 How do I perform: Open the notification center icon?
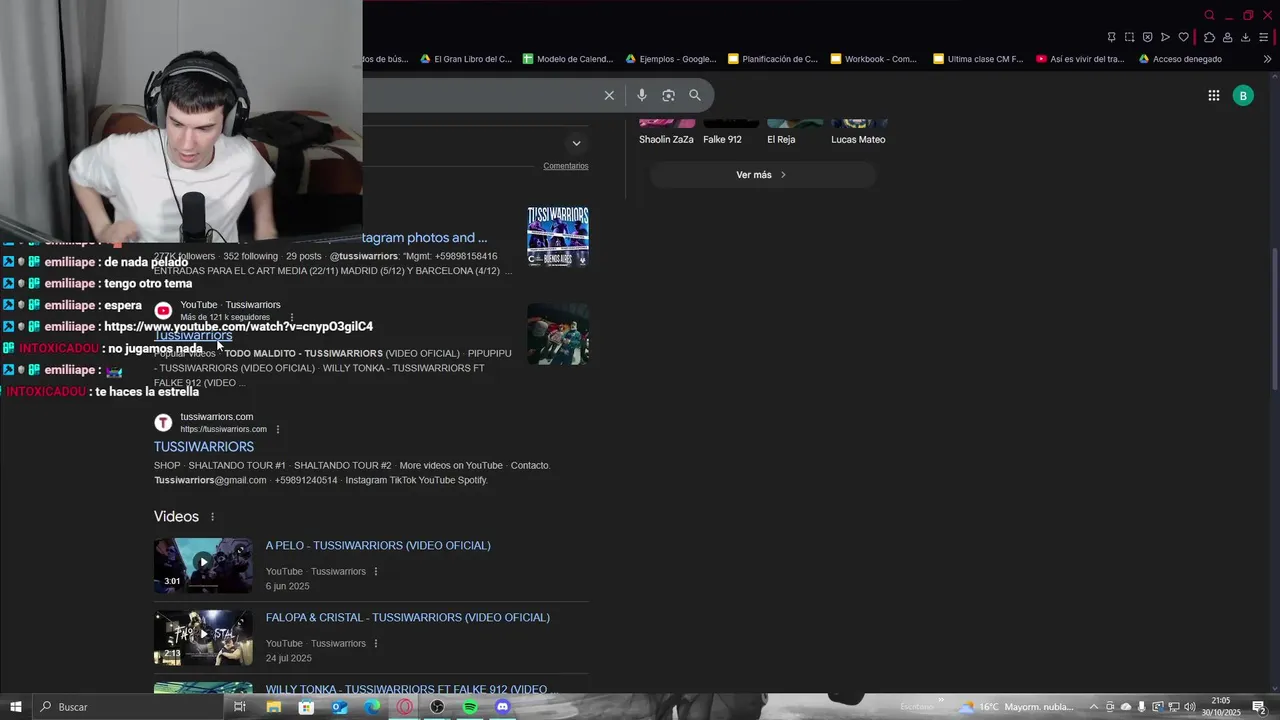(x=1259, y=707)
